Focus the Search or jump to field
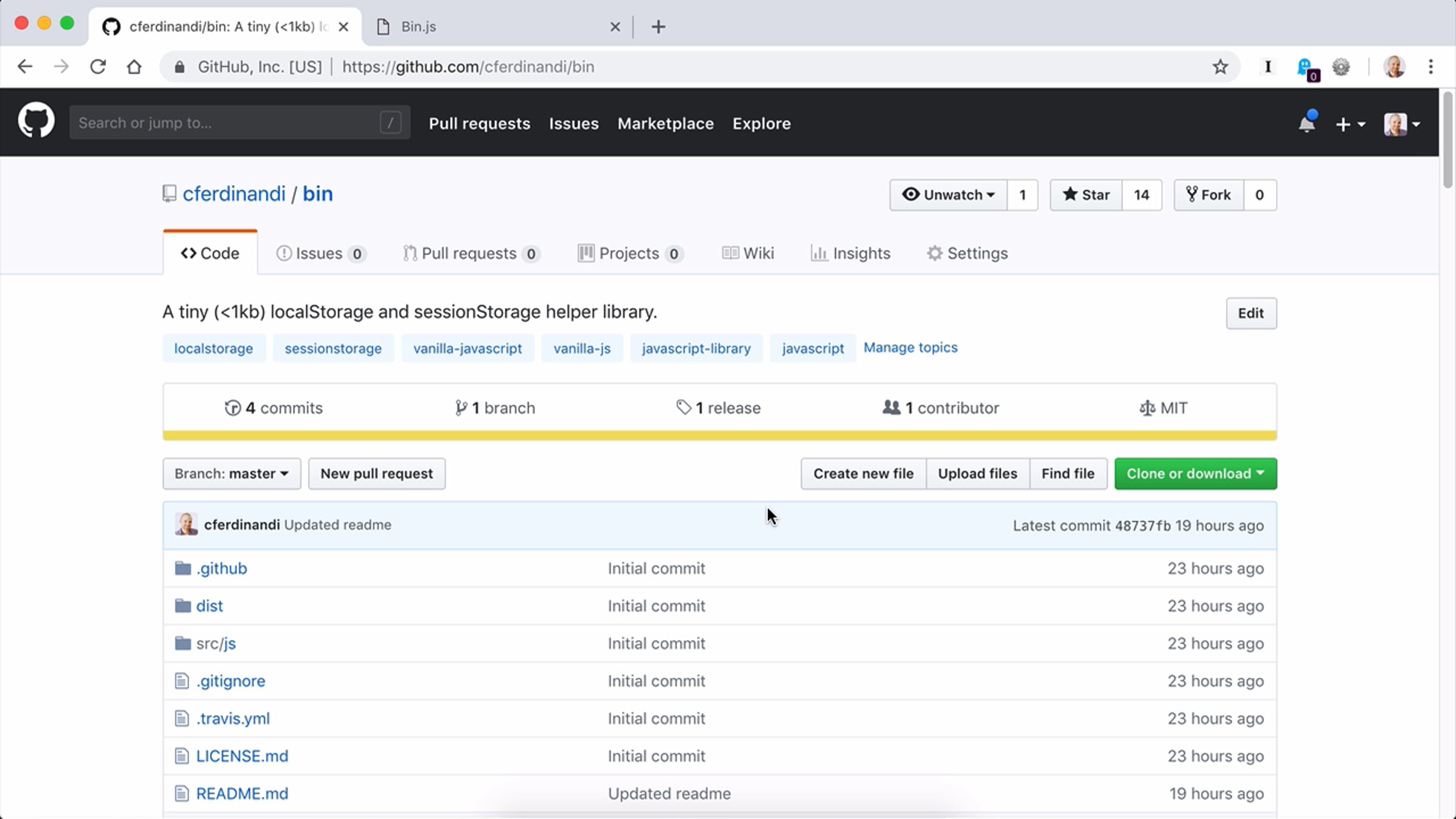 pyautogui.click(x=240, y=123)
